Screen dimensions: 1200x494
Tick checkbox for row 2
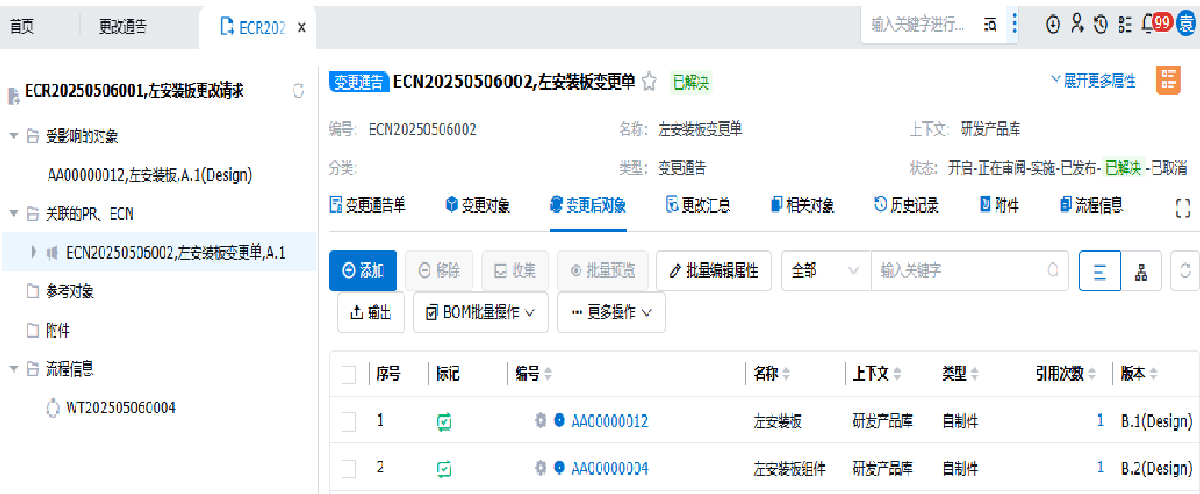tap(349, 468)
